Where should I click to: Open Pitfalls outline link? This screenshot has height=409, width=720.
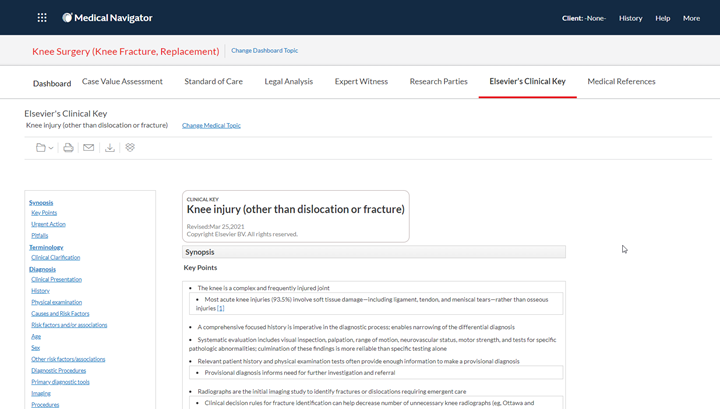coord(39,235)
